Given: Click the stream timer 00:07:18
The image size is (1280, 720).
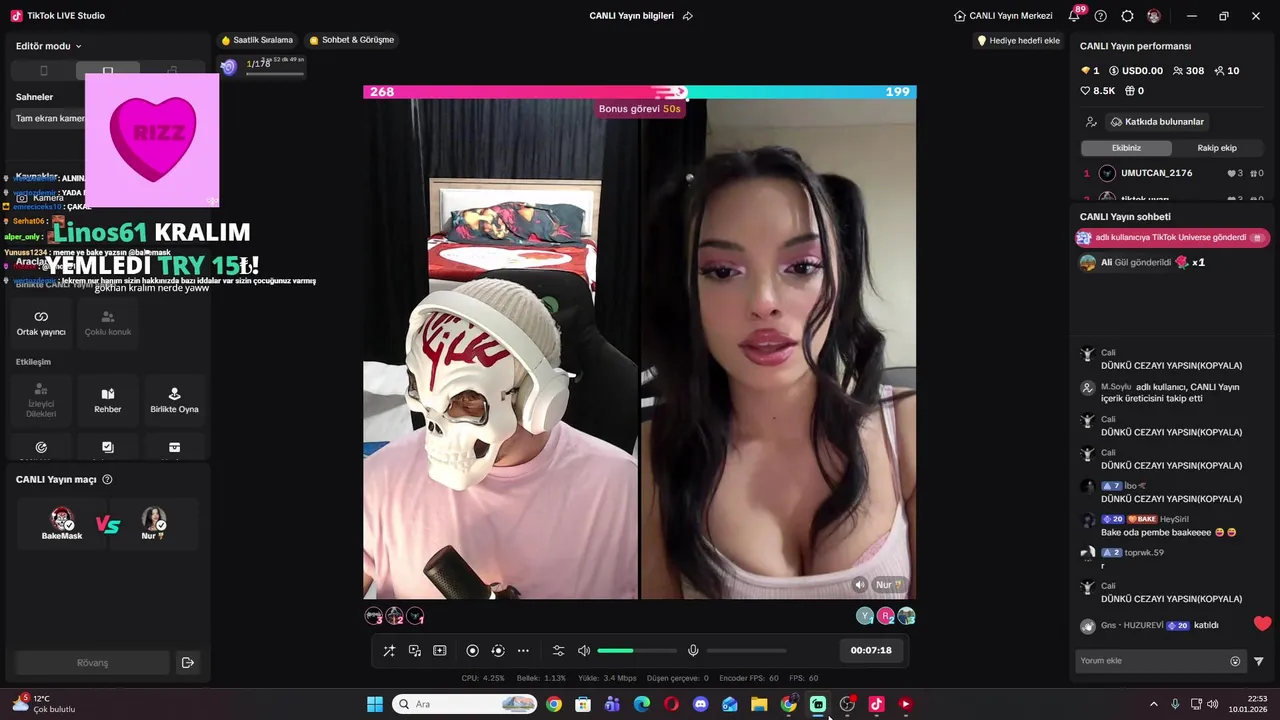Looking at the screenshot, I should click(871, 650).
